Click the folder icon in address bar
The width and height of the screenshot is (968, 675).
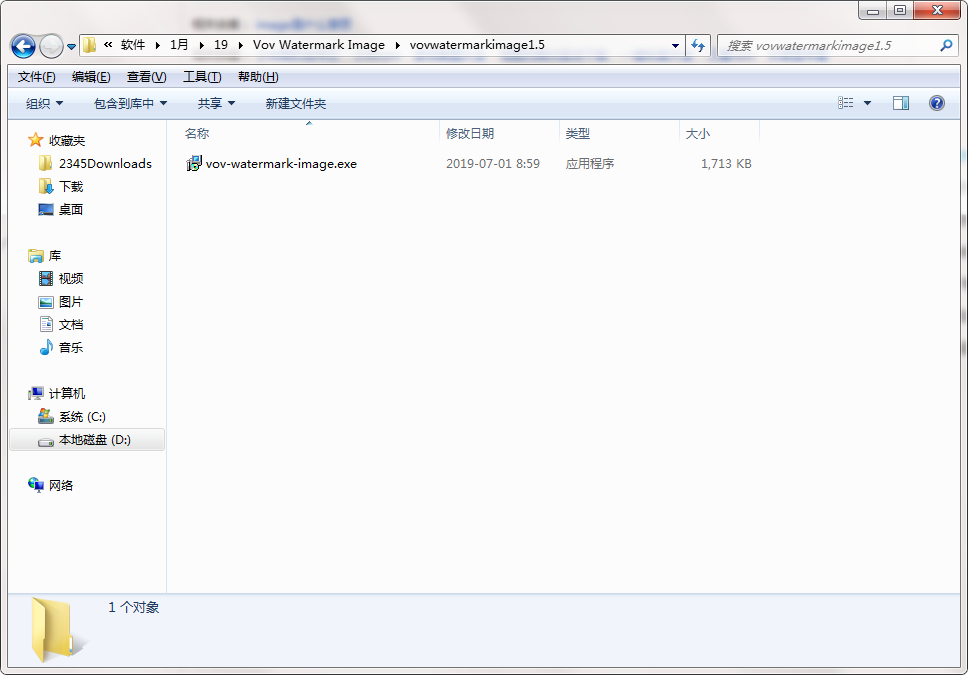tap(90, 45)
